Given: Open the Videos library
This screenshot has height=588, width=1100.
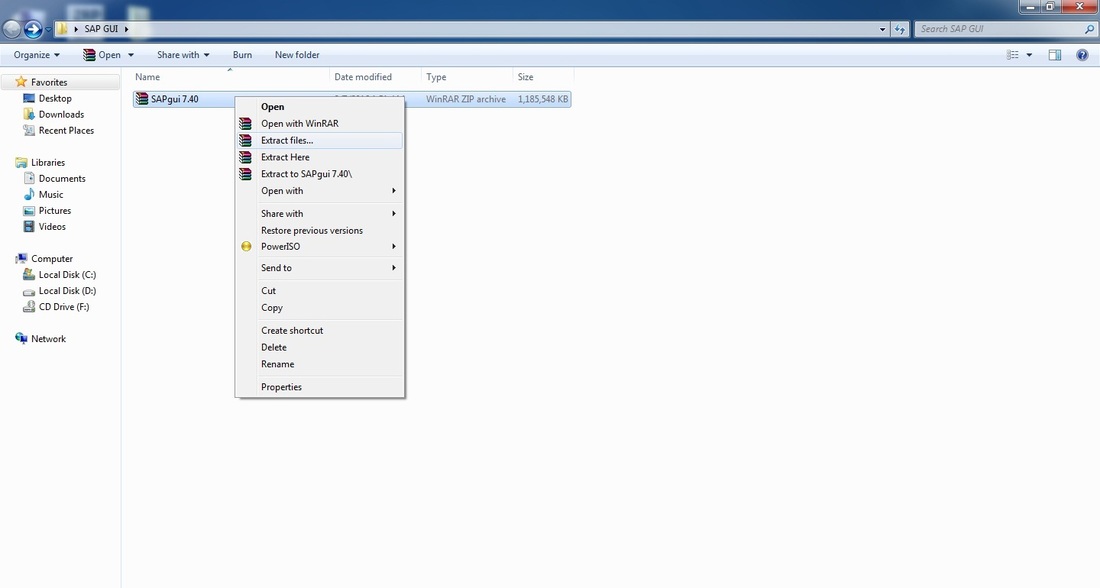Looking at the screenshot, I should click(x=52, y=227).
